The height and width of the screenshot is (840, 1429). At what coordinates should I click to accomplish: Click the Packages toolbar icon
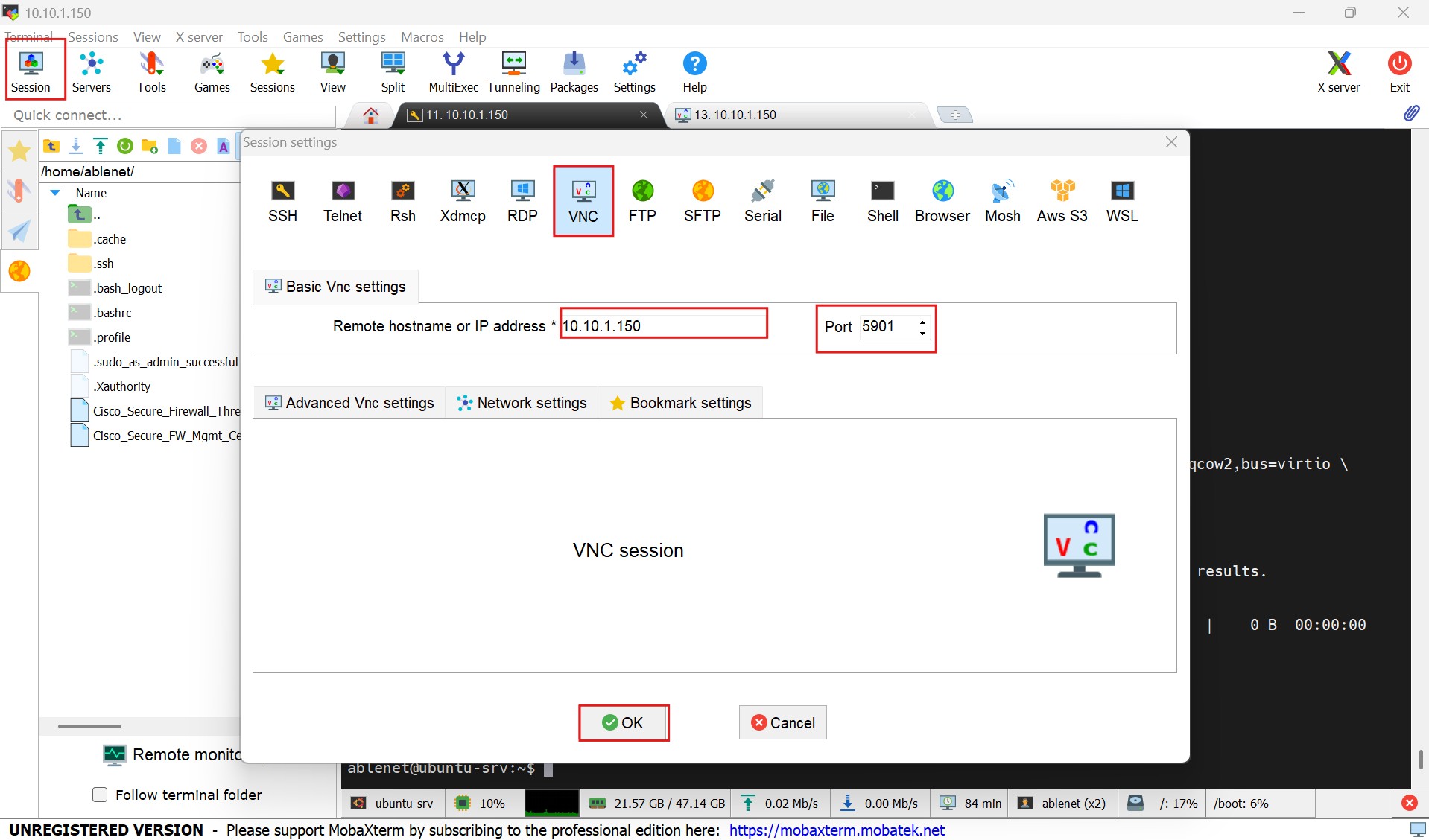click(574, 72)
